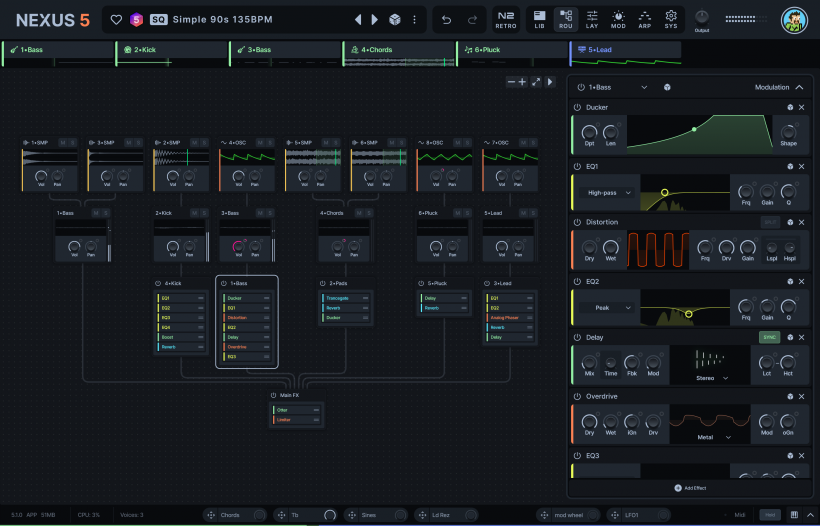Click the Distortion SPLIT button
This screenshot has height=526, width=820.
click(770, 222)
